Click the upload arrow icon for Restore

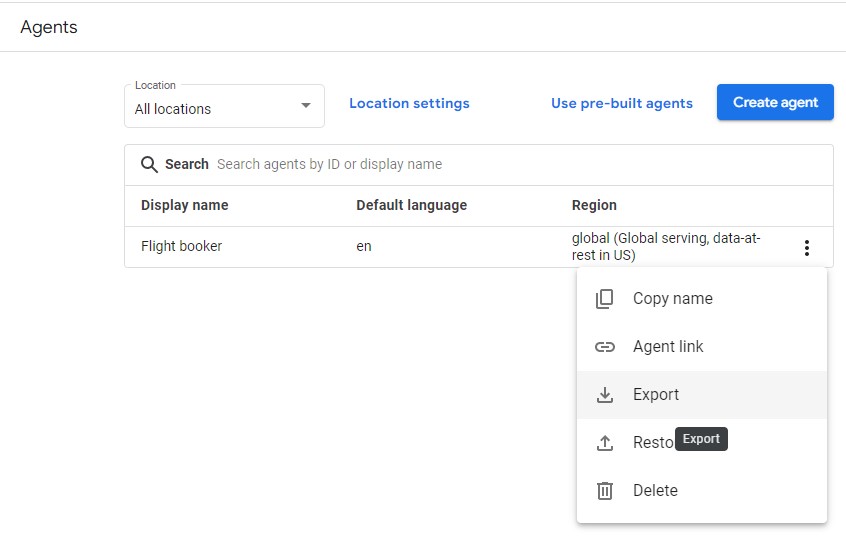[604, 443]
